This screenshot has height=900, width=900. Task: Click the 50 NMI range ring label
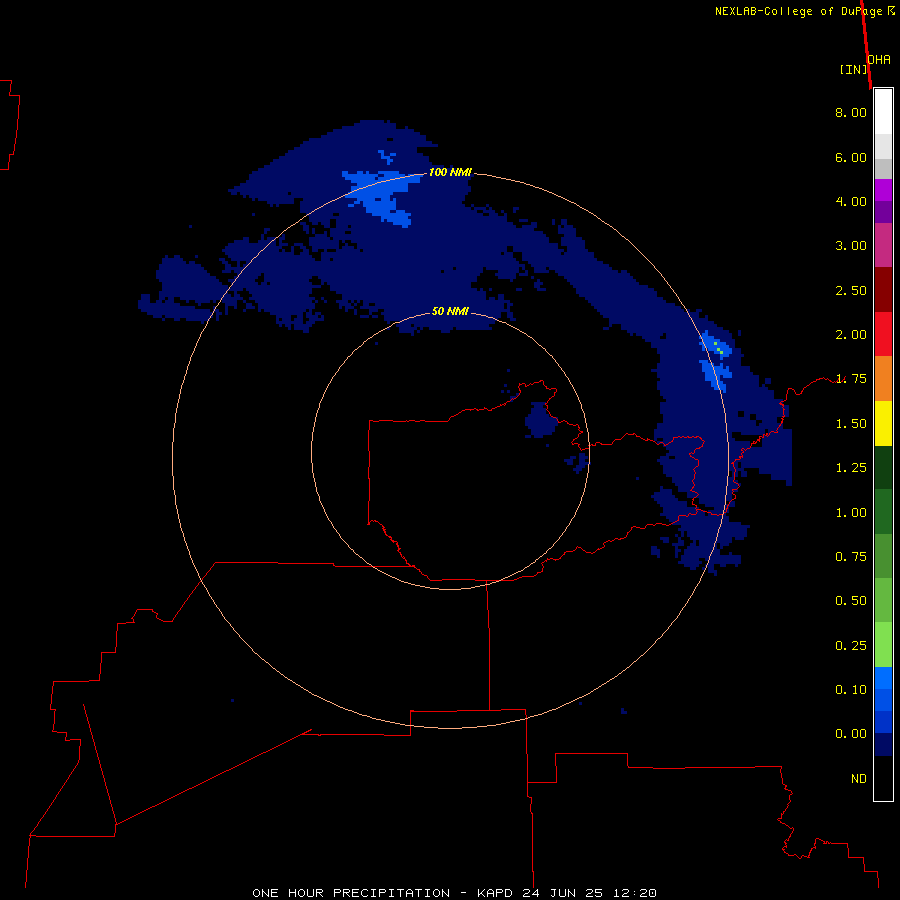(x=450, y=312)
